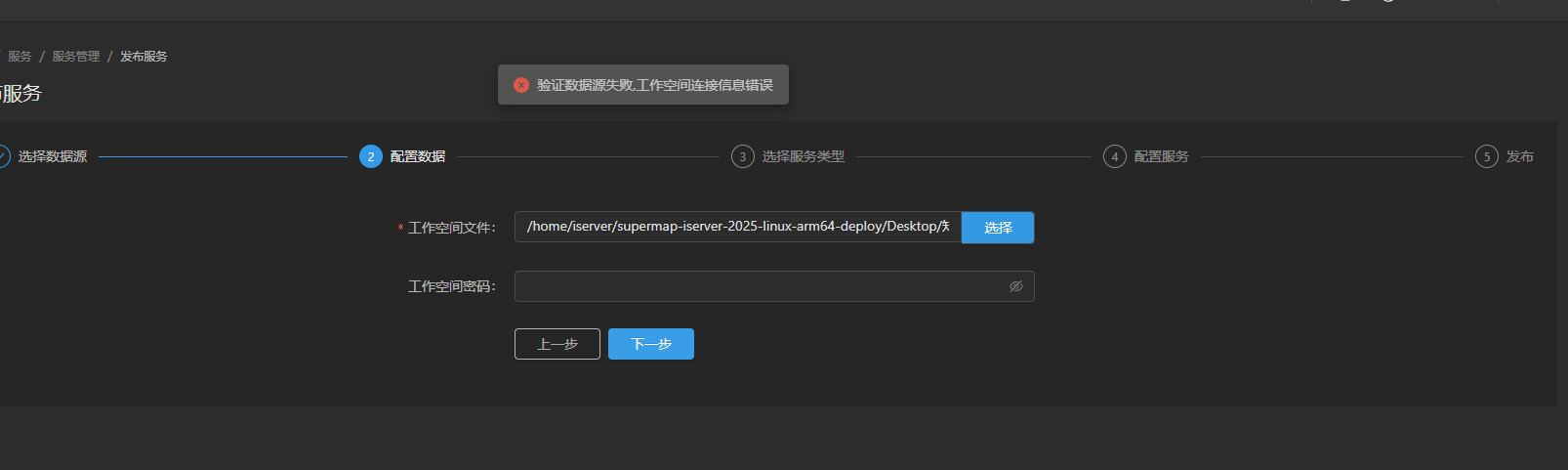1568x470 pixels.
Task: Click the step 3 circle icon for 选择服务类型
Action: tap(743, 156)
